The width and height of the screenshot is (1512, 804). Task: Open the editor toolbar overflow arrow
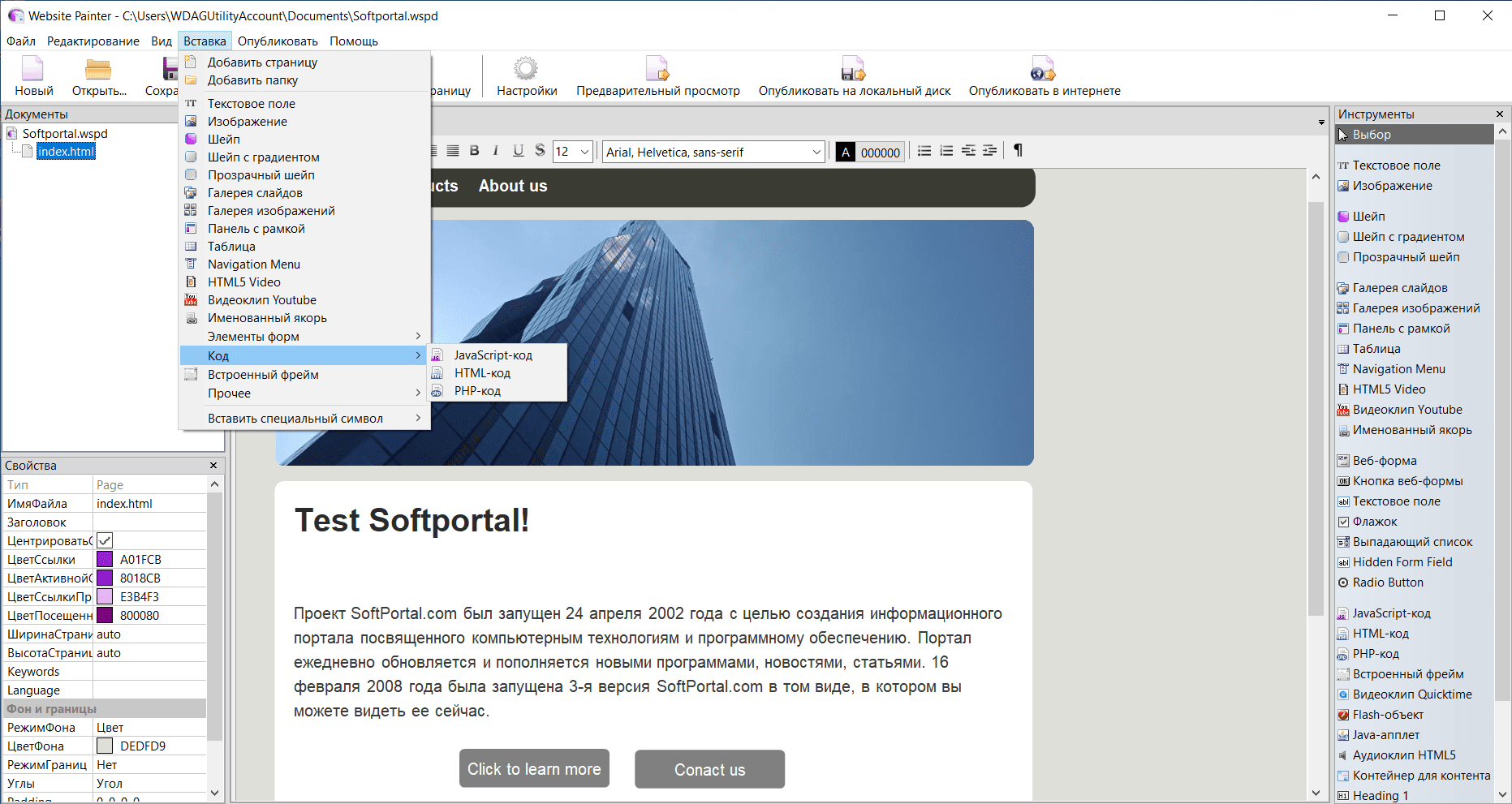click(1321, 123)
